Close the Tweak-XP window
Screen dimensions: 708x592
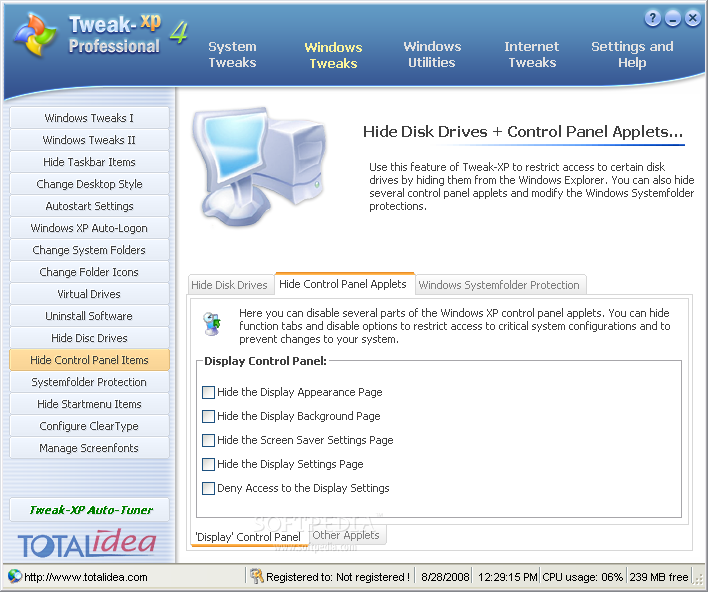click(x=693, y=19)
